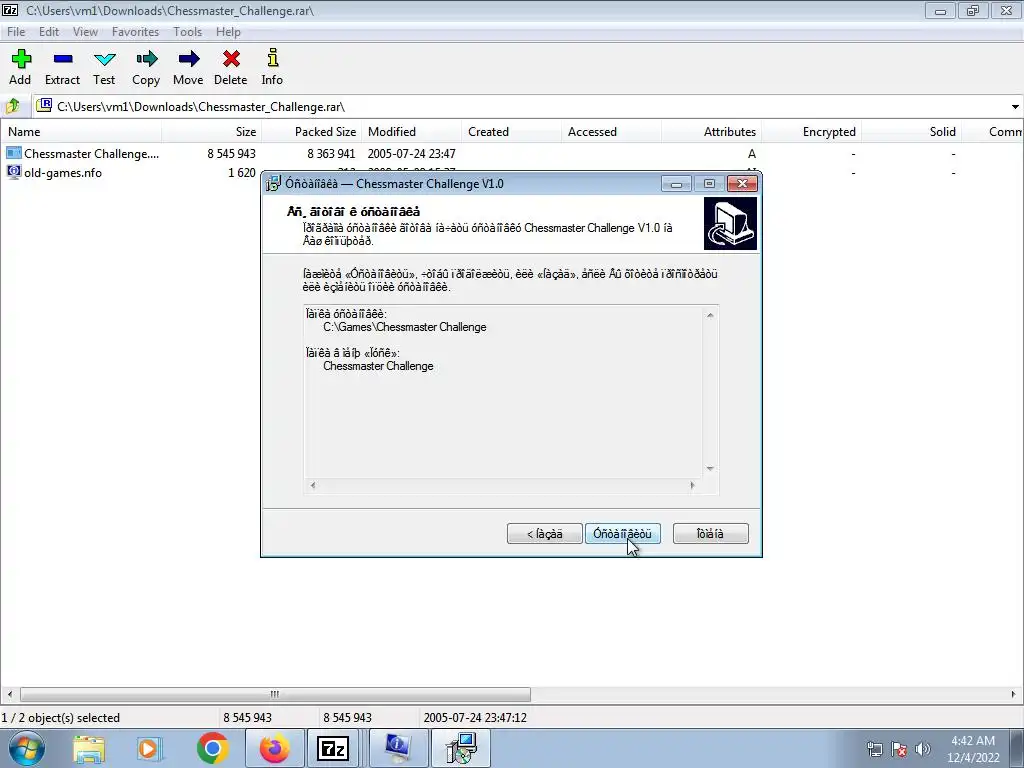Open Action Center flag tray icon
The height and width of the screenshot is (768, 1024).
[899, 749]
